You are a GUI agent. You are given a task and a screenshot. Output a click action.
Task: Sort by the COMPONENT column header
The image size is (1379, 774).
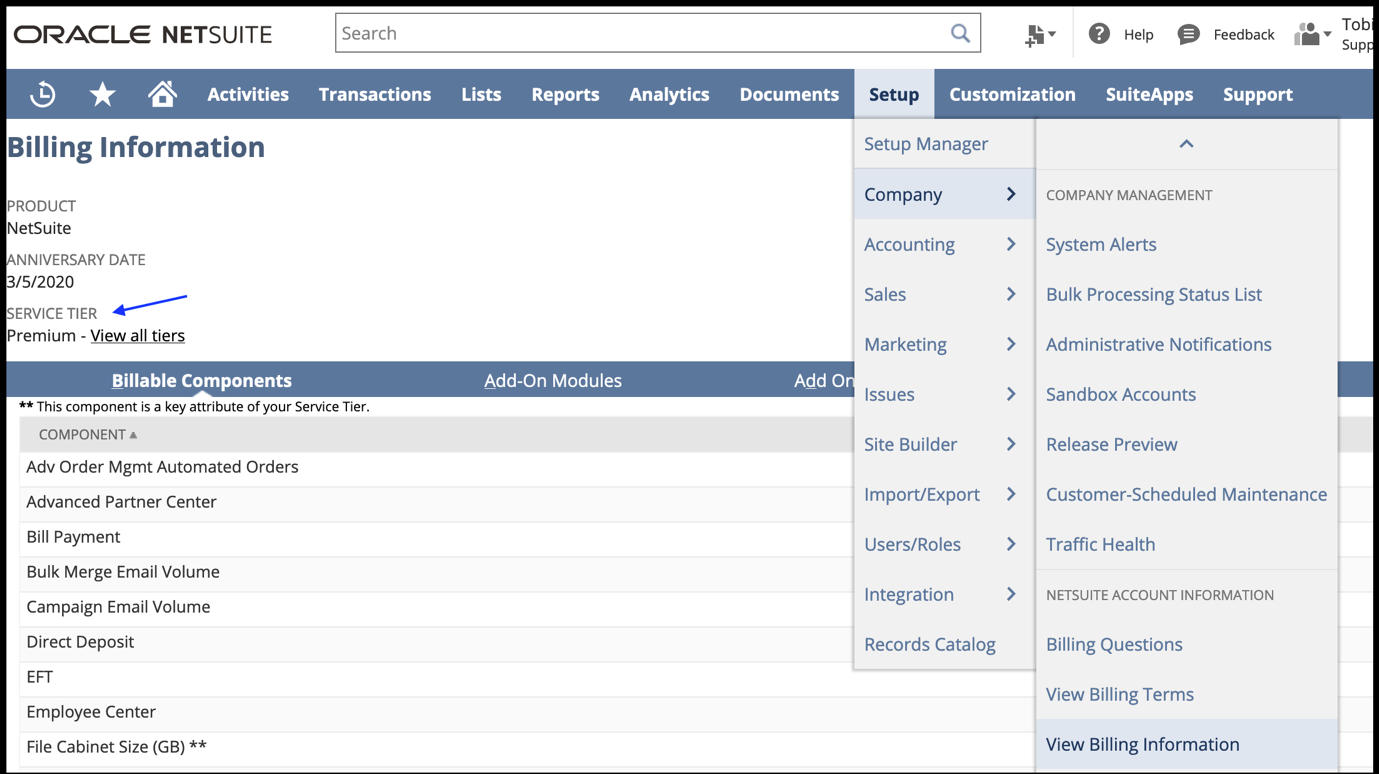click(88, 434)
